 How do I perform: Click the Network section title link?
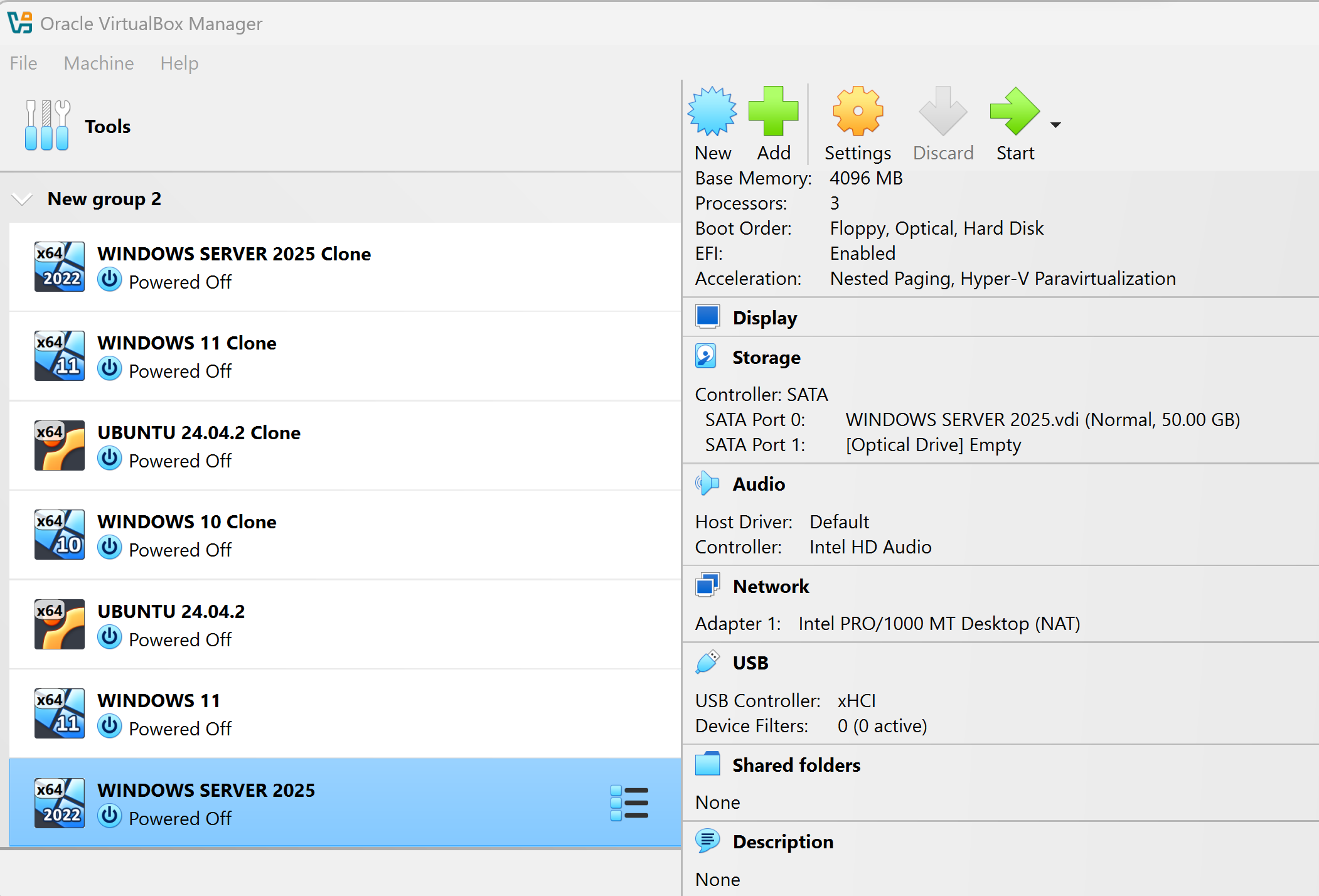[771, 586]
